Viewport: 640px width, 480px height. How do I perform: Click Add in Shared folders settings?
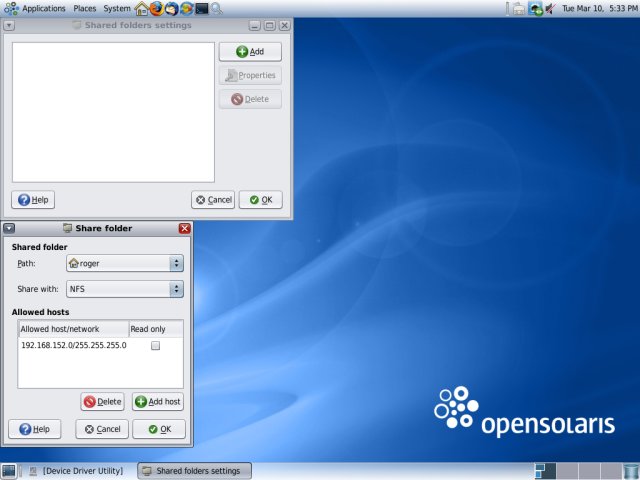coord(250,52)
